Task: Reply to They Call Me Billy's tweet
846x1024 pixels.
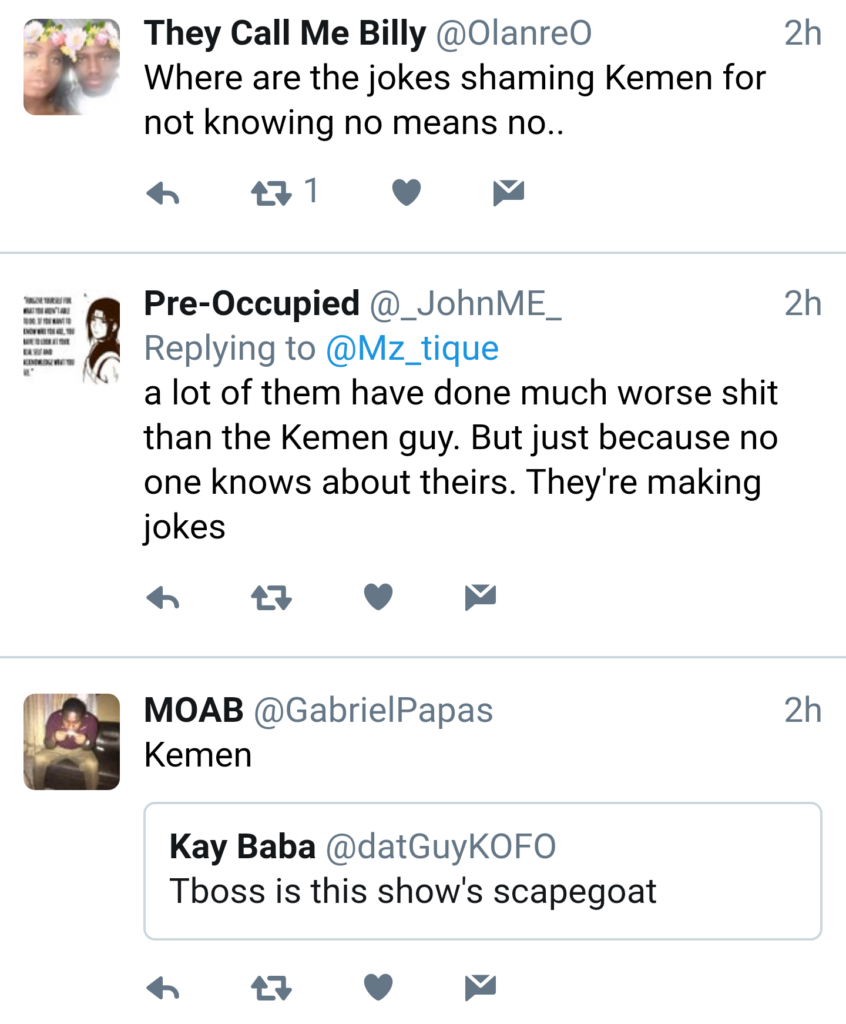Action: [x=162, y=193]
